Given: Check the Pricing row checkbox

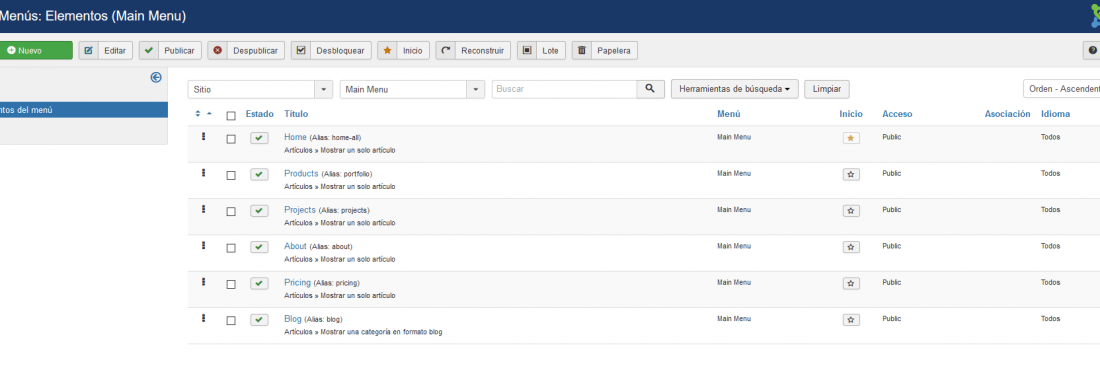Looking at the screenshot, I should 231,284.
